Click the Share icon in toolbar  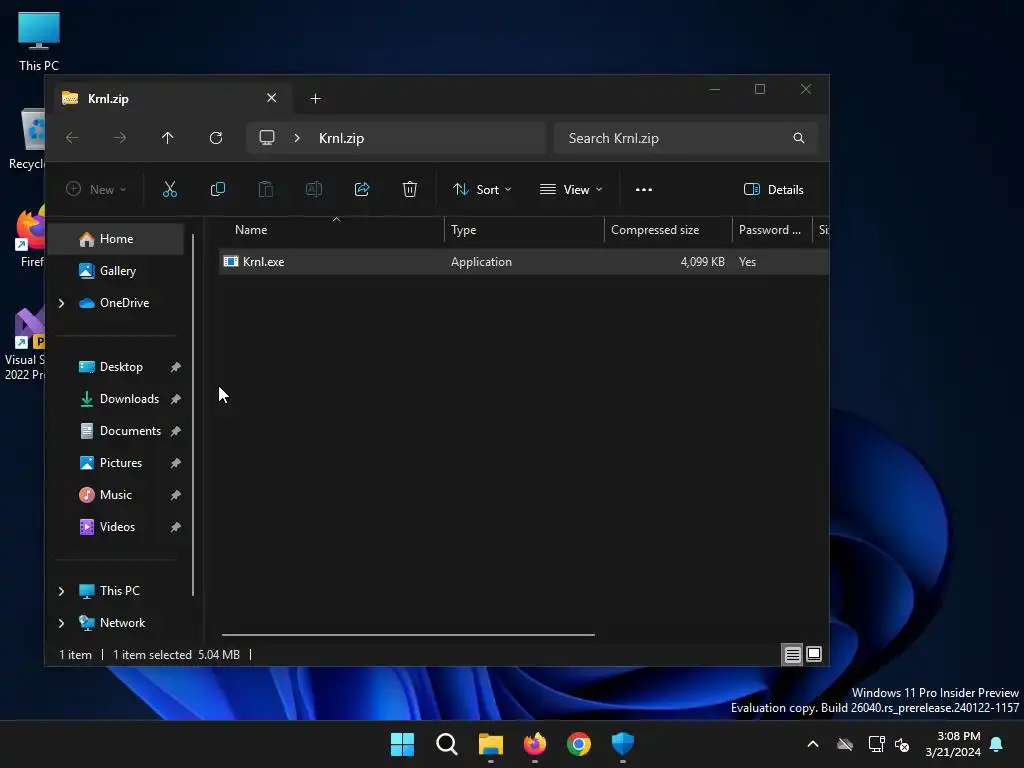[x=362, y=189]
